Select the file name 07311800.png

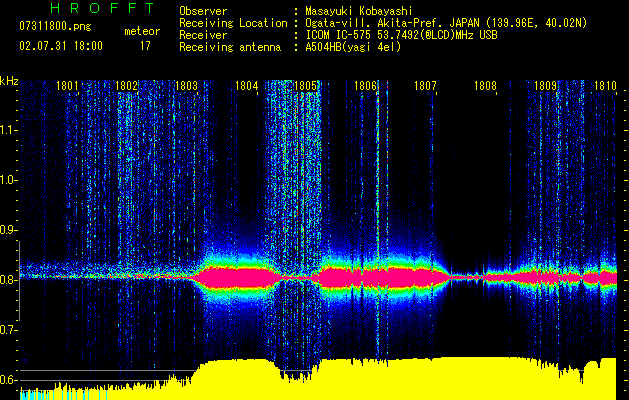[55, 26]
